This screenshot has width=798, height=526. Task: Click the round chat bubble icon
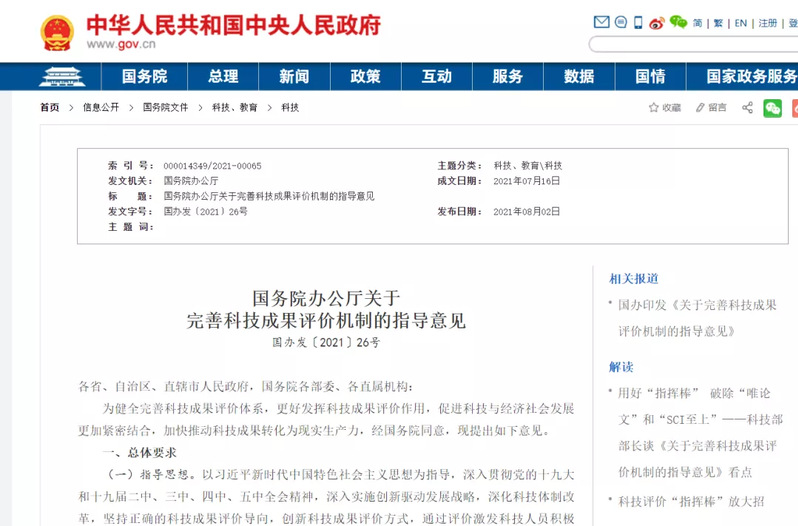[621, 22]
